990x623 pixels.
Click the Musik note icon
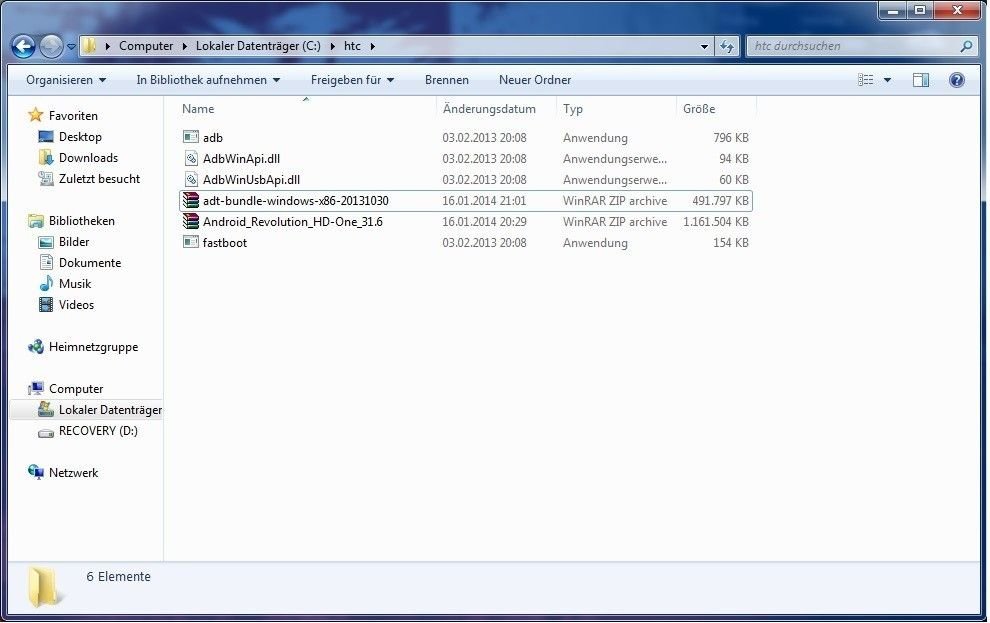[46, 283]
